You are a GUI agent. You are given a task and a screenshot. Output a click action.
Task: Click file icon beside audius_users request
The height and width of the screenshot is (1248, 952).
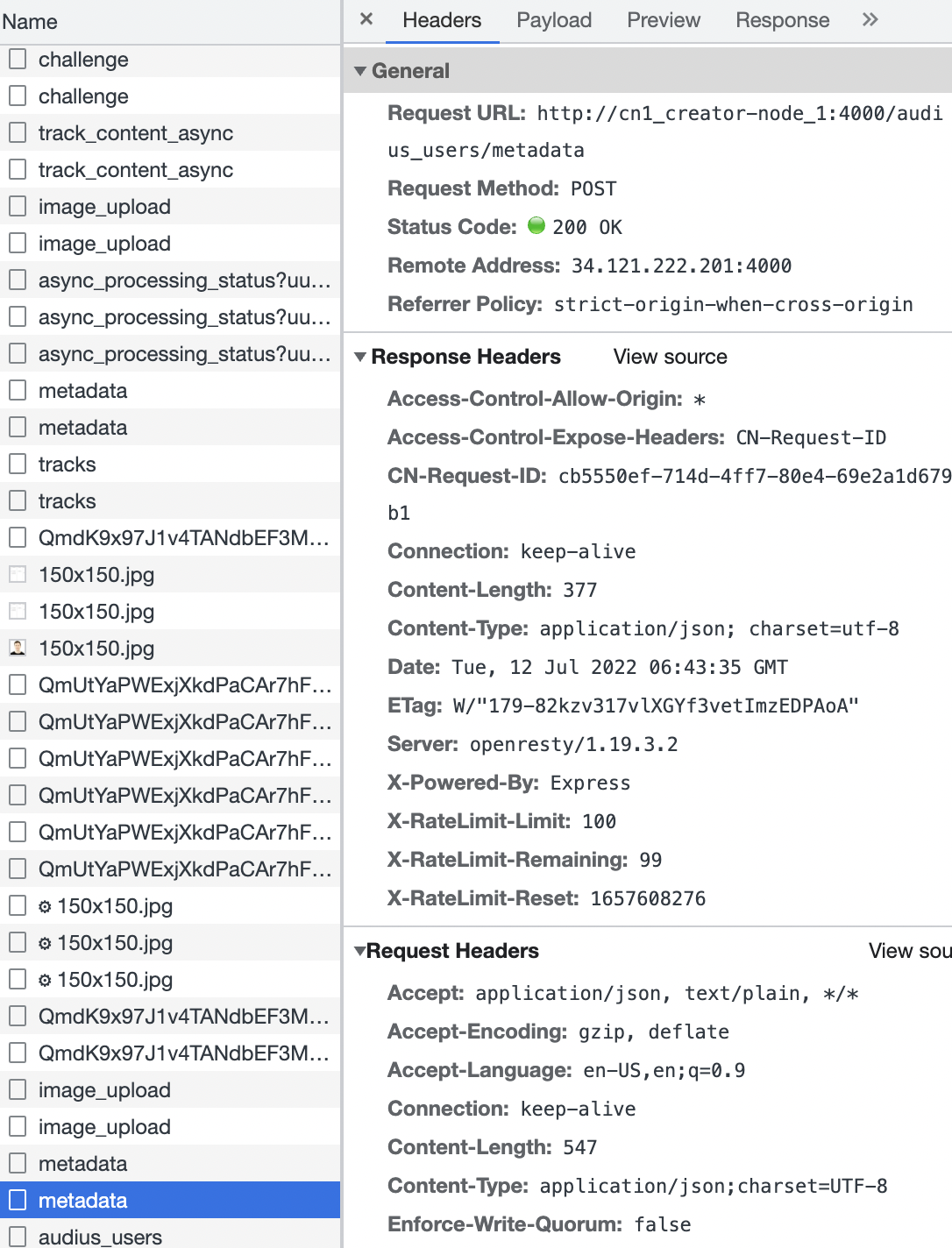point(18,1237)
